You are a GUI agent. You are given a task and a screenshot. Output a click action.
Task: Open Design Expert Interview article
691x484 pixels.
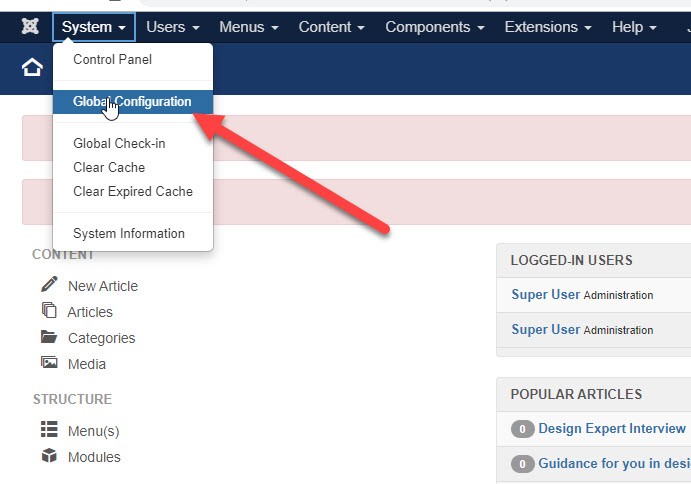[x=612, y=428]
